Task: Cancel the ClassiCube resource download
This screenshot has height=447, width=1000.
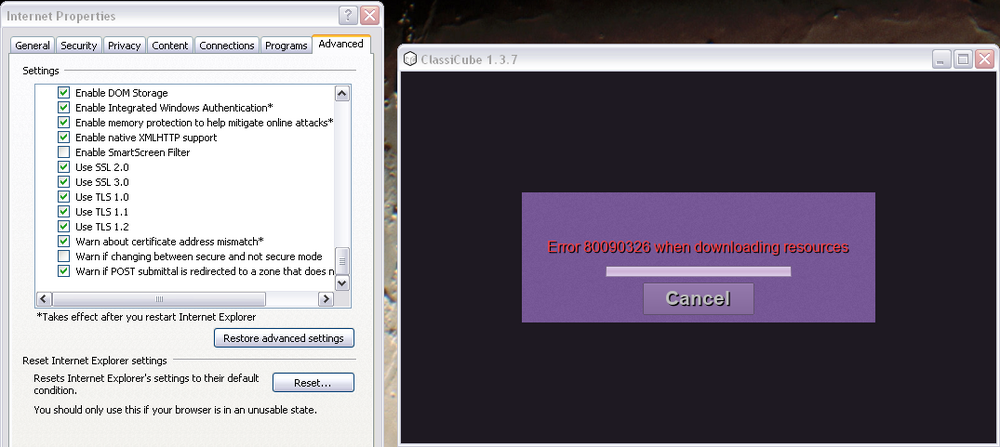Action: [x=698, y=298]
